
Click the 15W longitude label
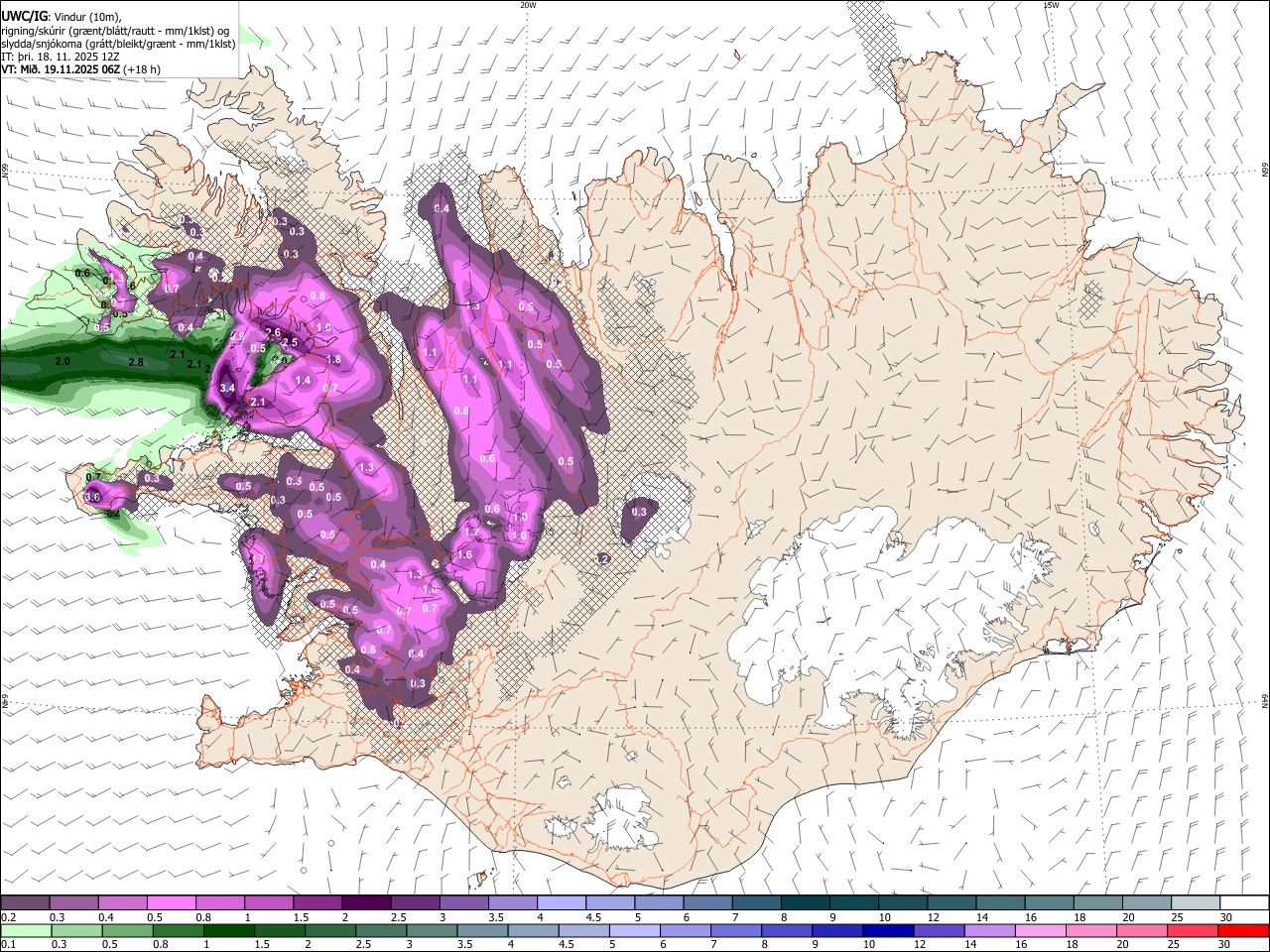click(x=1052, y=5)
